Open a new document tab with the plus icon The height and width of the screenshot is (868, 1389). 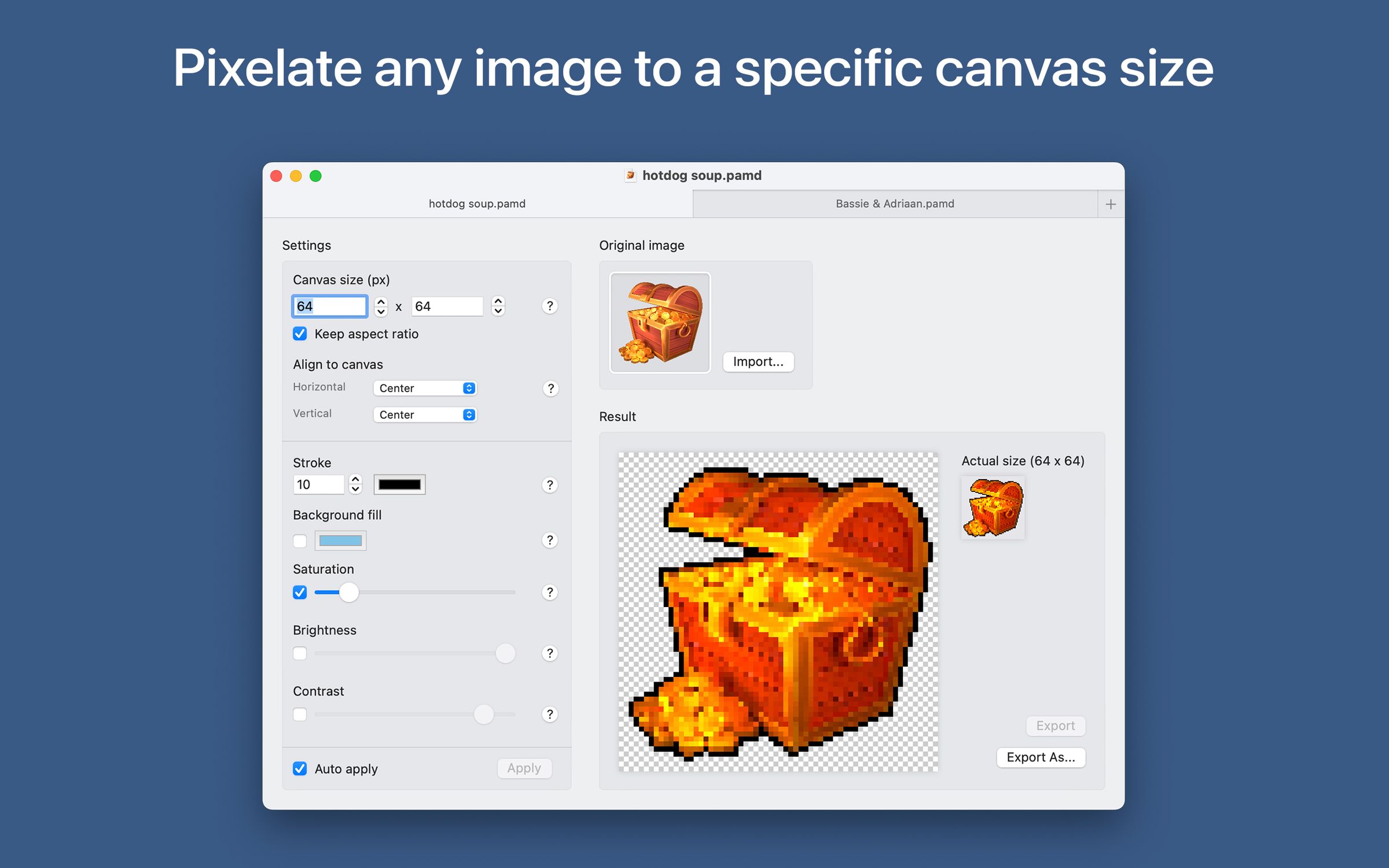click(1111, 203)
